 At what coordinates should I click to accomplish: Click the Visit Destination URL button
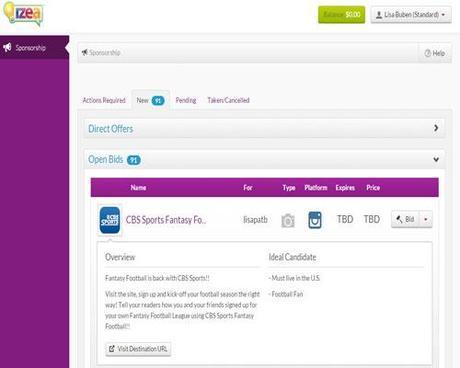[x=138, y=349]
